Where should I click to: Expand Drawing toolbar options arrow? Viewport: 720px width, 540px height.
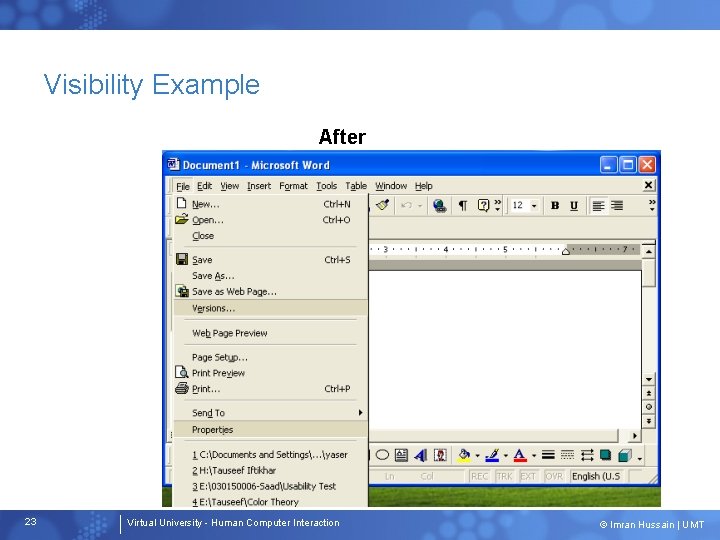[x=640, y=457]
